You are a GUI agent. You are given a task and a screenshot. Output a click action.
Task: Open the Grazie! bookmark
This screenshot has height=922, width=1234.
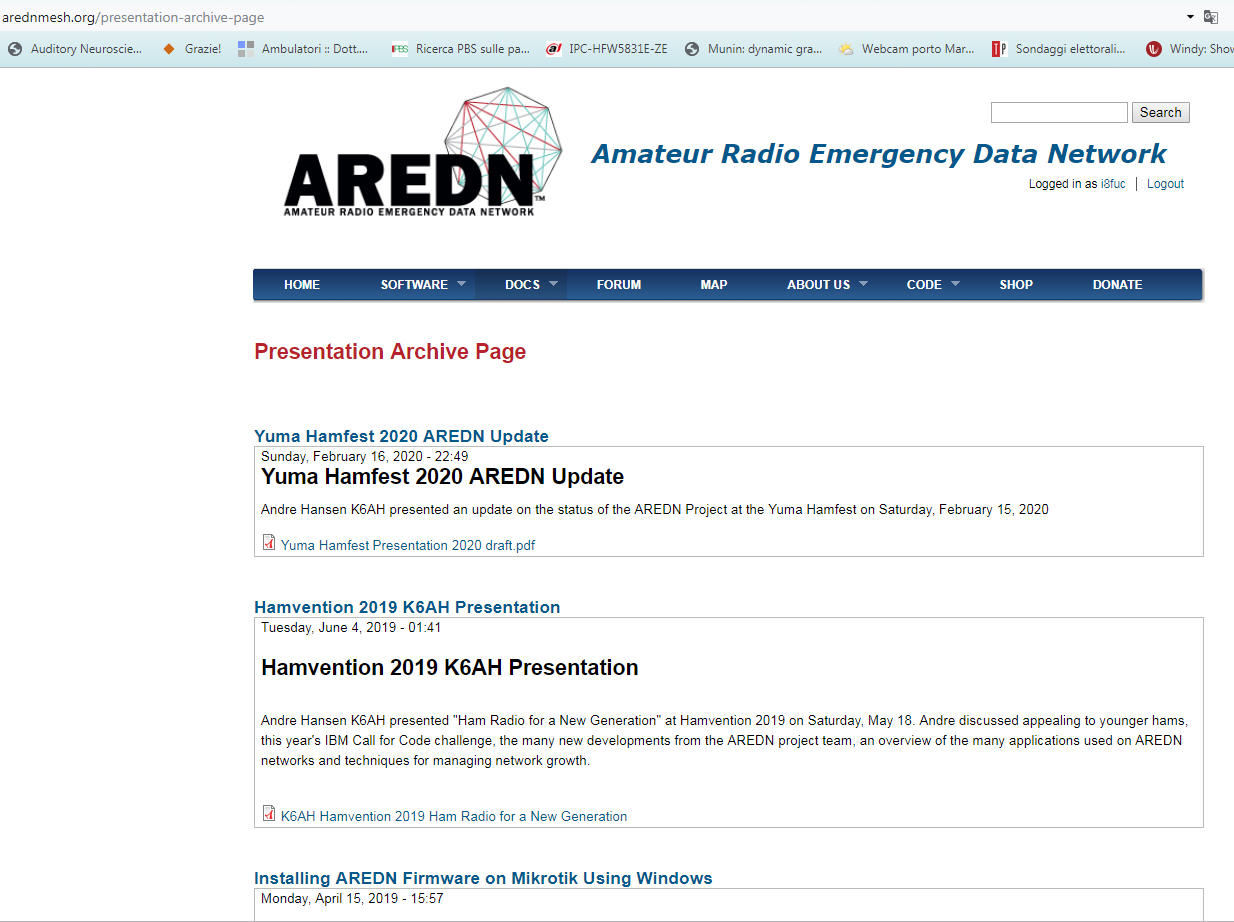point(192,48)
